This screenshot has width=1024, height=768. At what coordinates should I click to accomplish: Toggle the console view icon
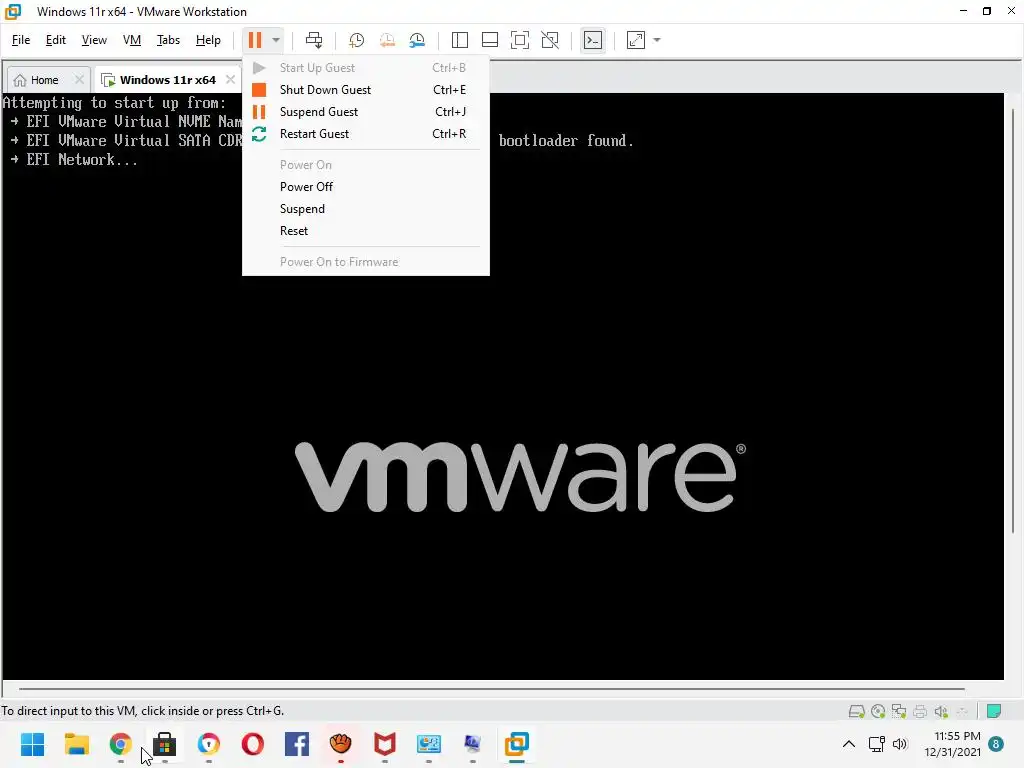point(593,40)
